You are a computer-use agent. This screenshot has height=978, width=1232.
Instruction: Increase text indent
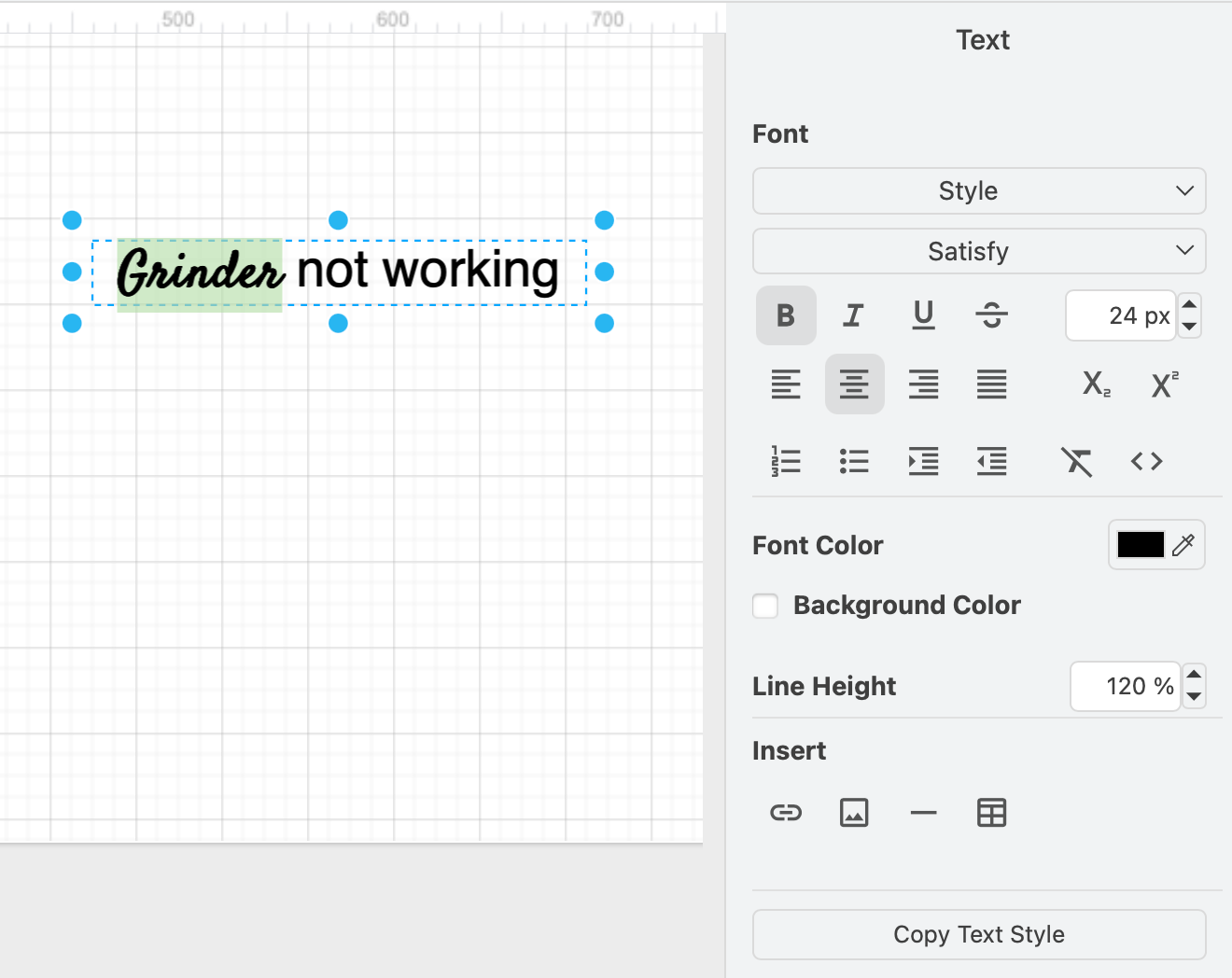(x=923, y=461)
